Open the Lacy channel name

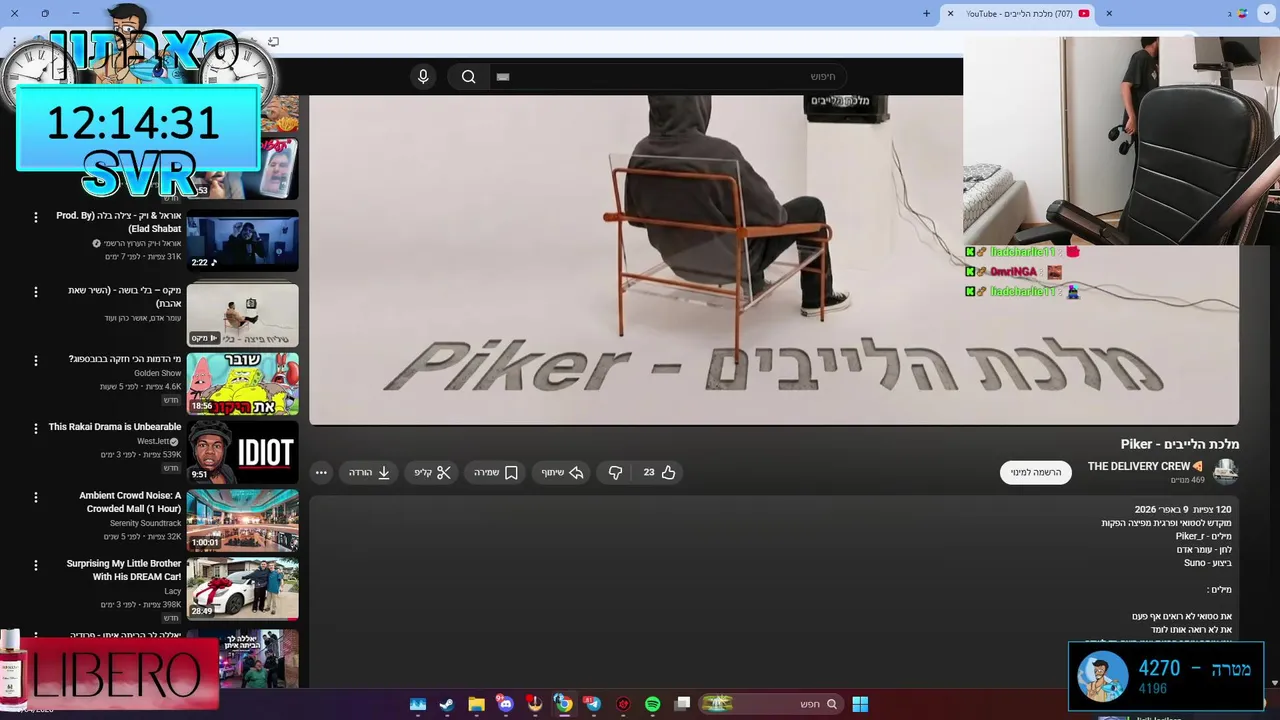tap(173, 591)
